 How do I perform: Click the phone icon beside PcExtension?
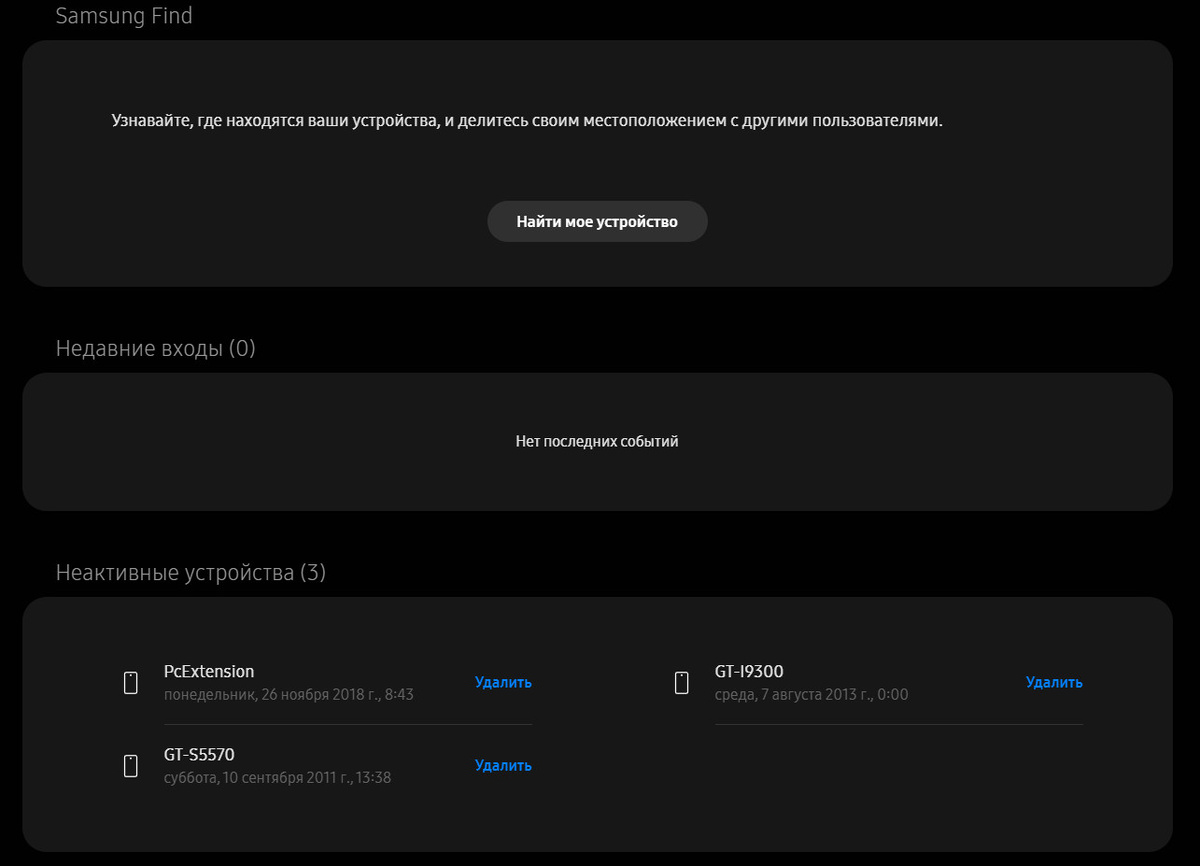tap(130, 683)
